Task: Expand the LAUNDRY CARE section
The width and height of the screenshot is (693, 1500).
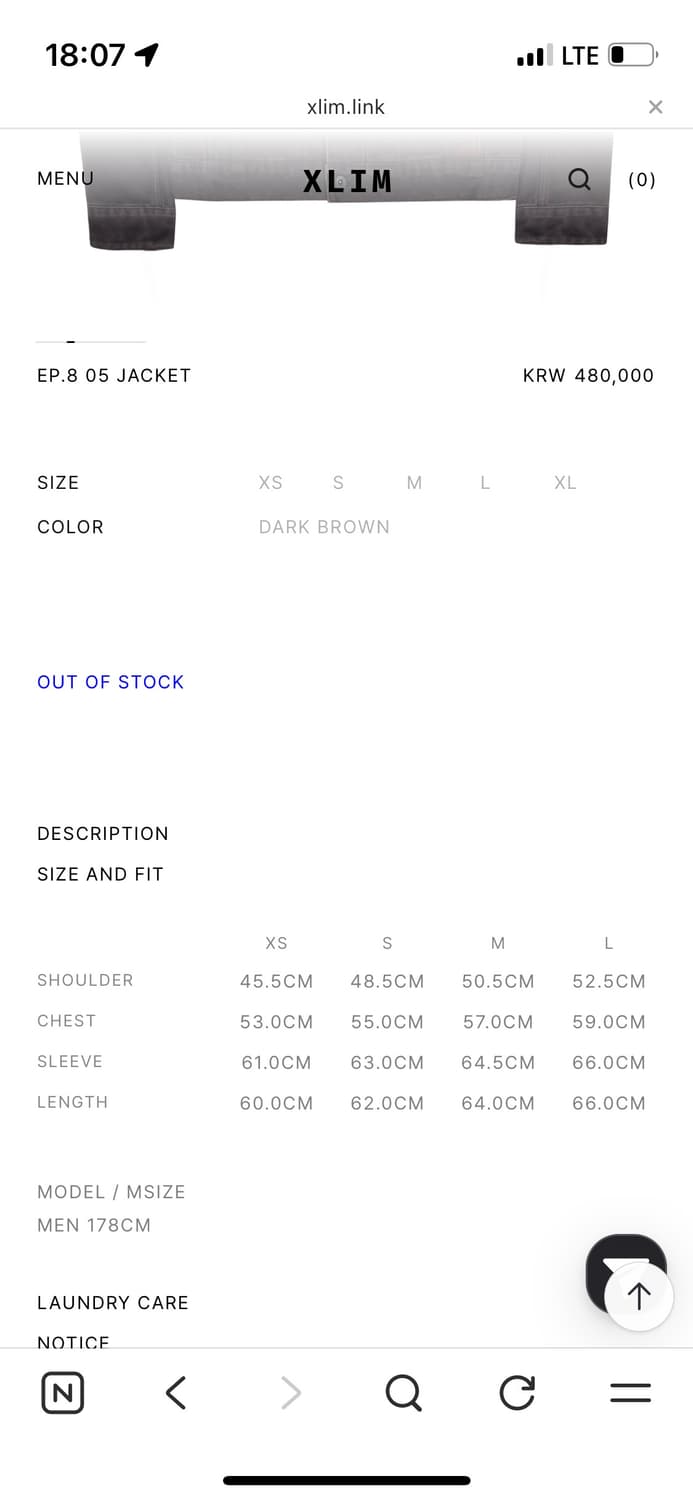Action: pyautogui.click(x=113, y=1303)
